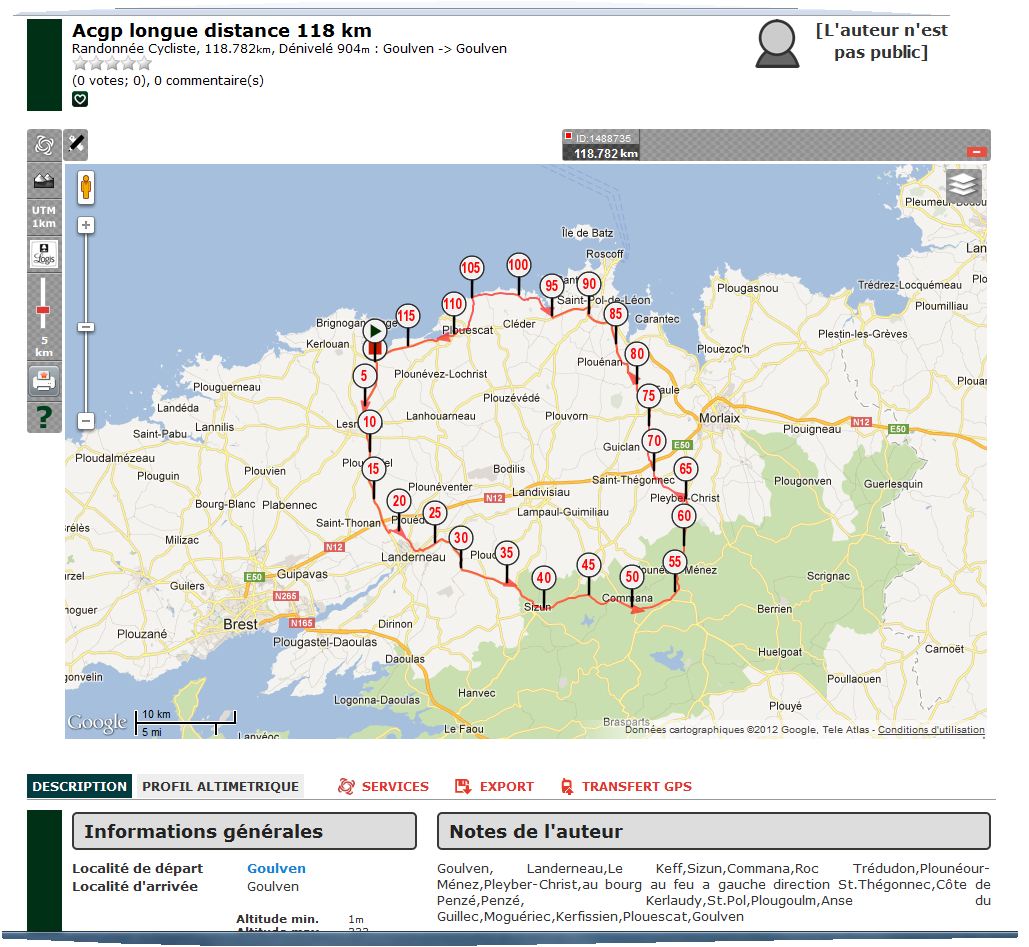1029x947 pixels.
Task: Click the kilometer 90 marker
Action: (x=589, y=284)
